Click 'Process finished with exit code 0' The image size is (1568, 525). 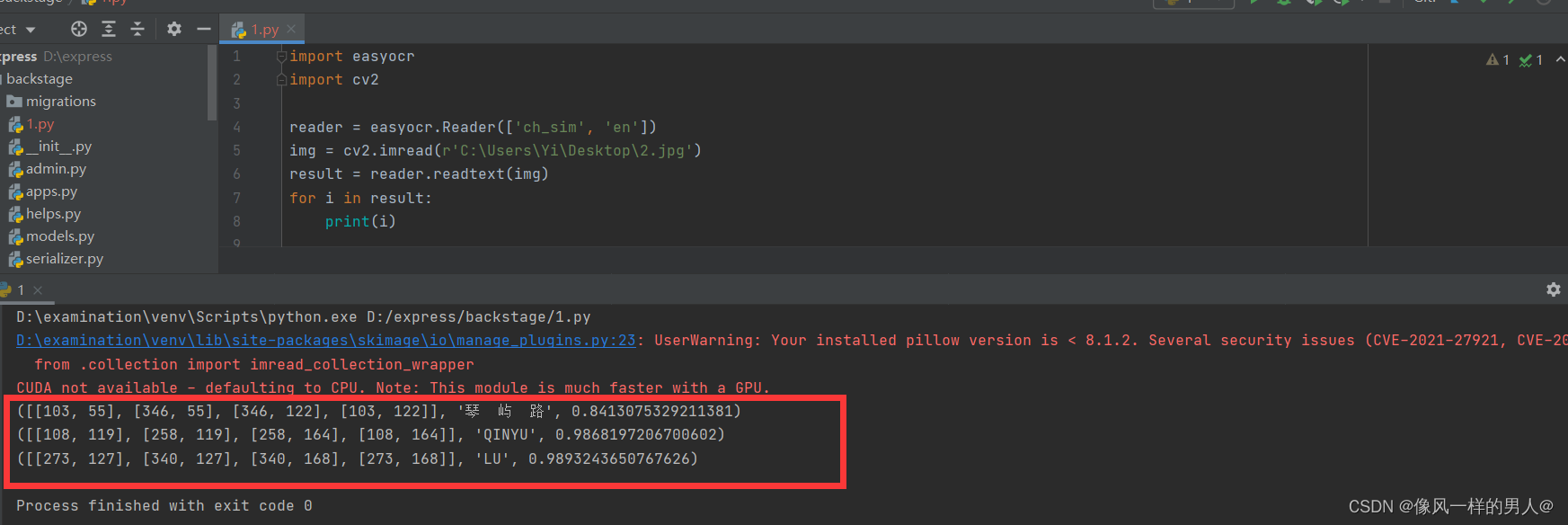click(164, 505)
